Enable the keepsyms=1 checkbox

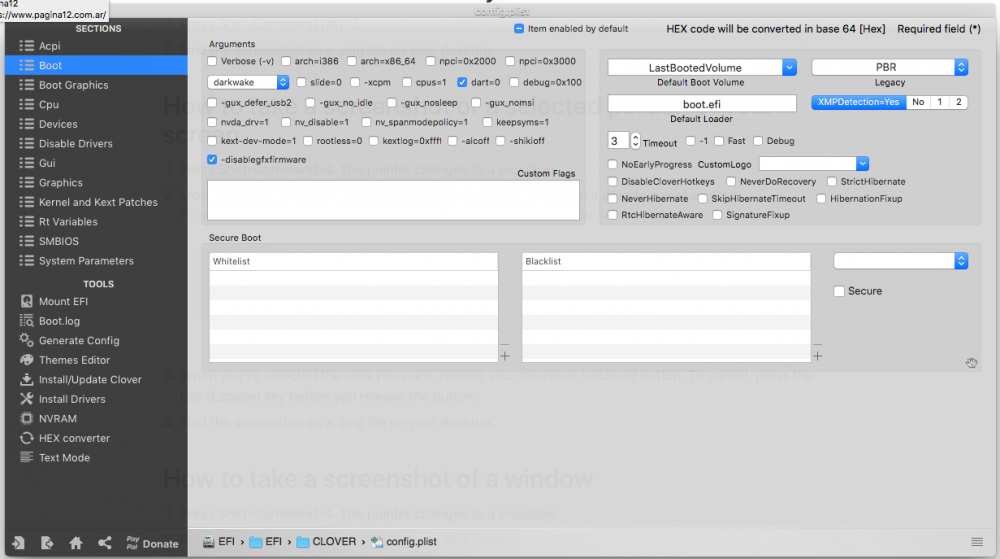click(488, 122)
